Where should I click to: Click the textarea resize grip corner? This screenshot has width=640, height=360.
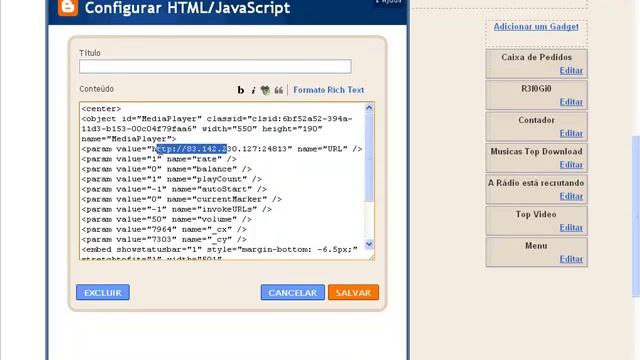pyautogui.click(x=371, y=257)
